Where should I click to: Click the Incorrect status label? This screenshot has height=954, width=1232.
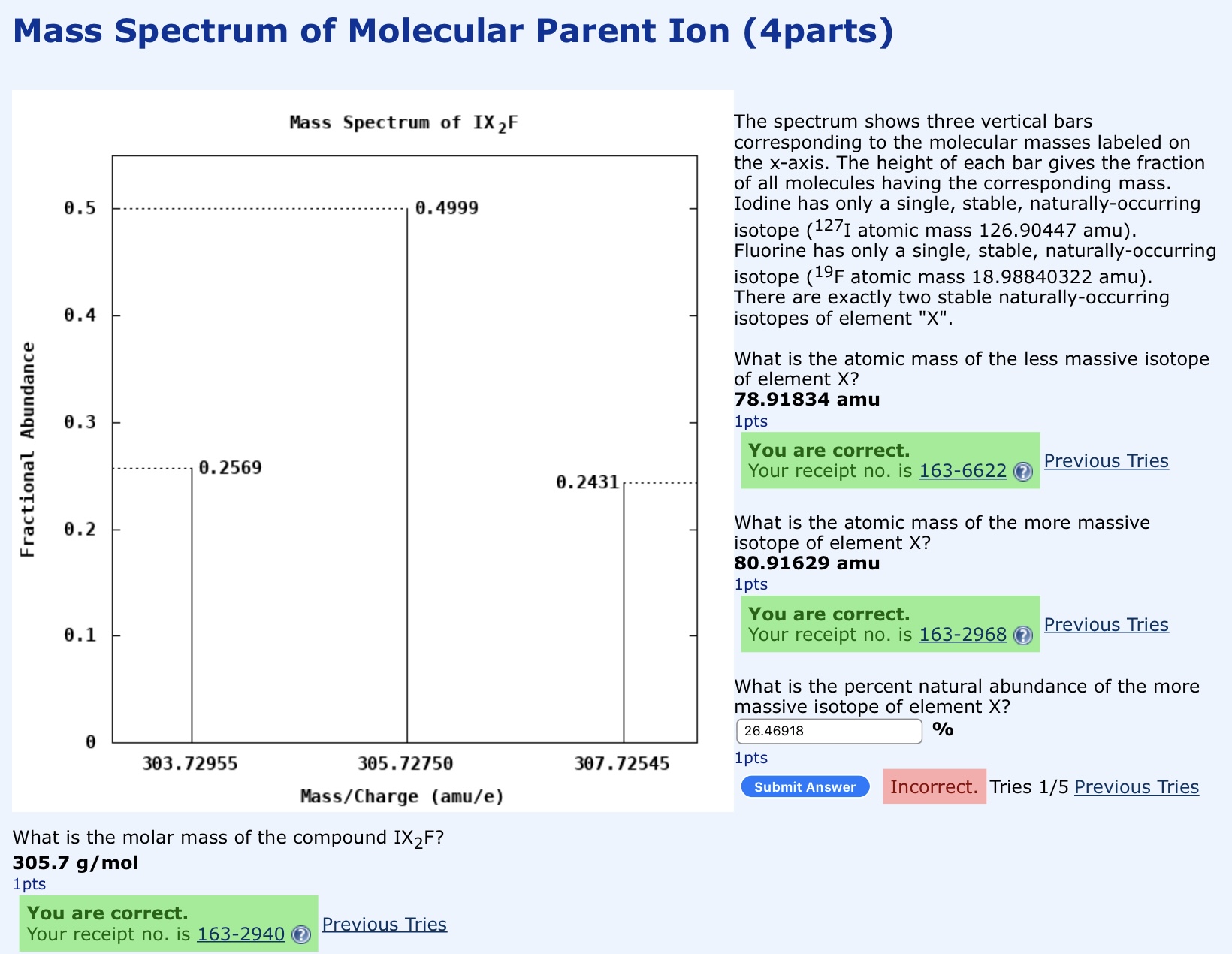(934, 786)
